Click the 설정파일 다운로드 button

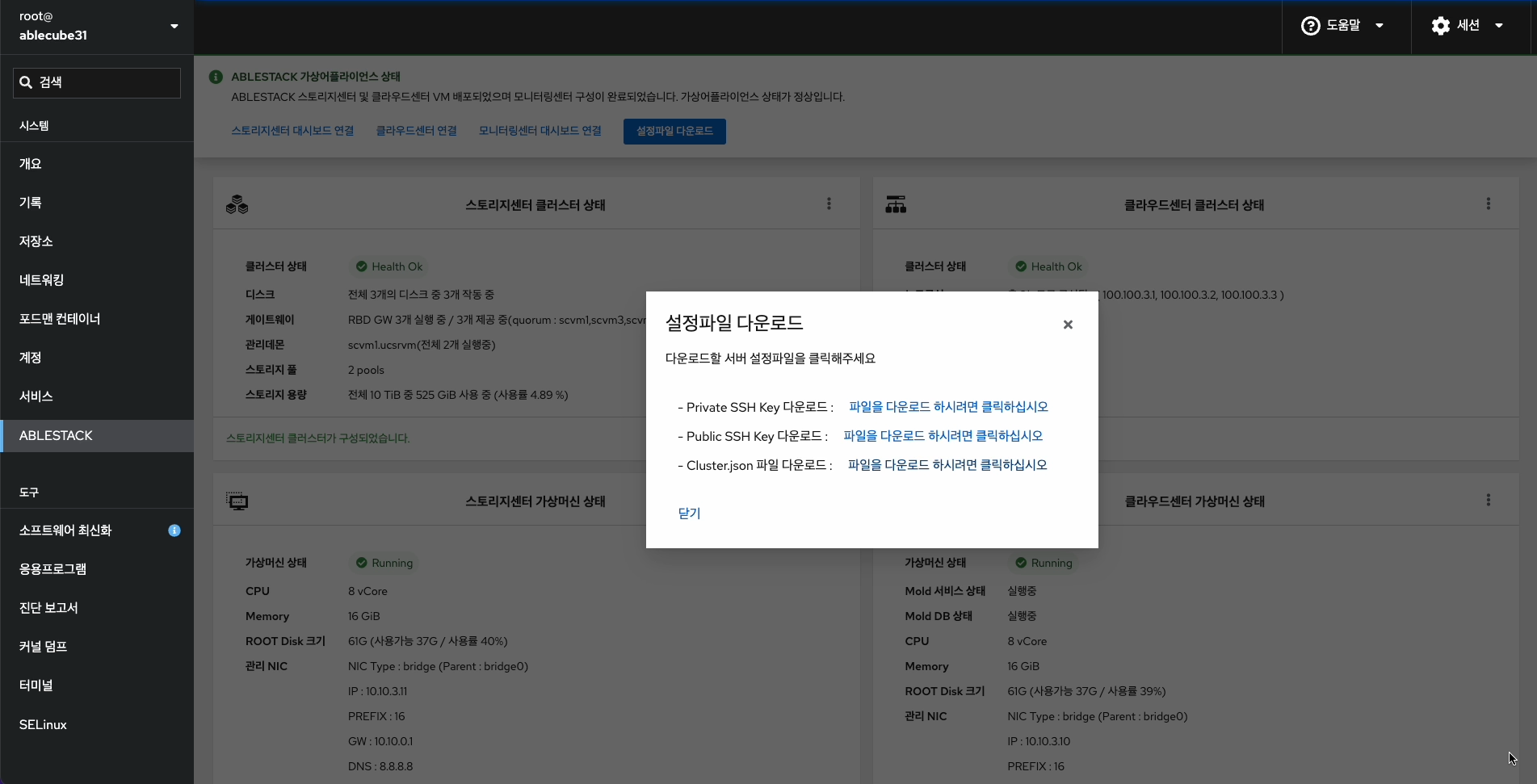tap(674, 131)
